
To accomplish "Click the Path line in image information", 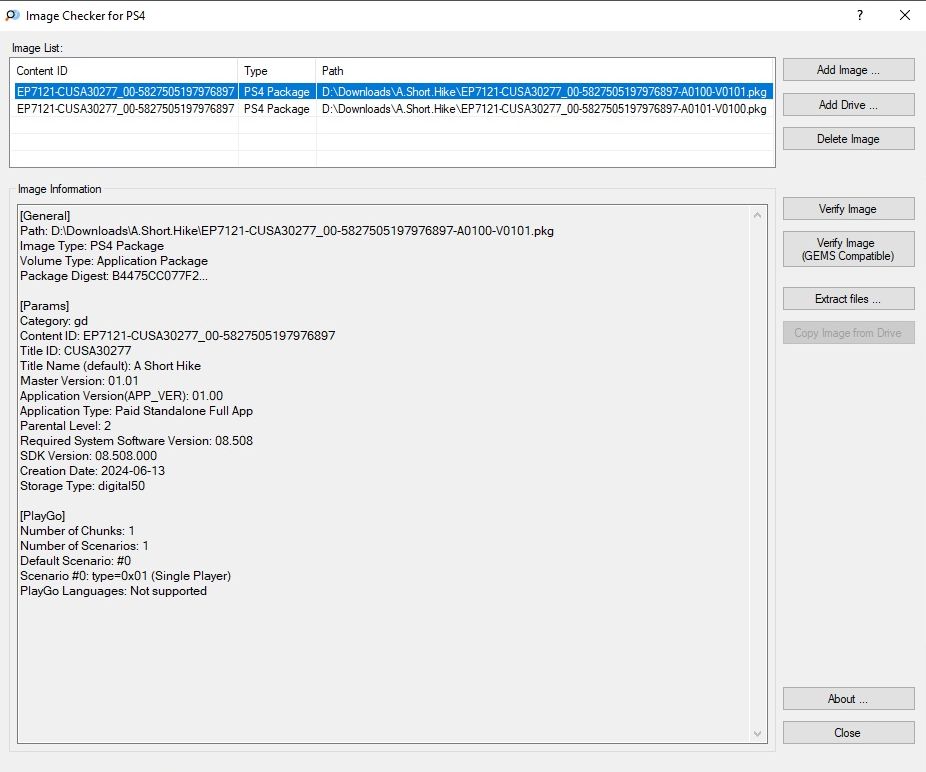I will tap(287, 231).
